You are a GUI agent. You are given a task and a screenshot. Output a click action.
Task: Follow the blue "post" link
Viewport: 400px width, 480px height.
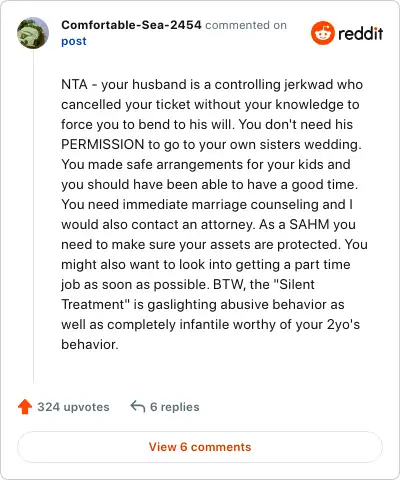pos(74,41)
